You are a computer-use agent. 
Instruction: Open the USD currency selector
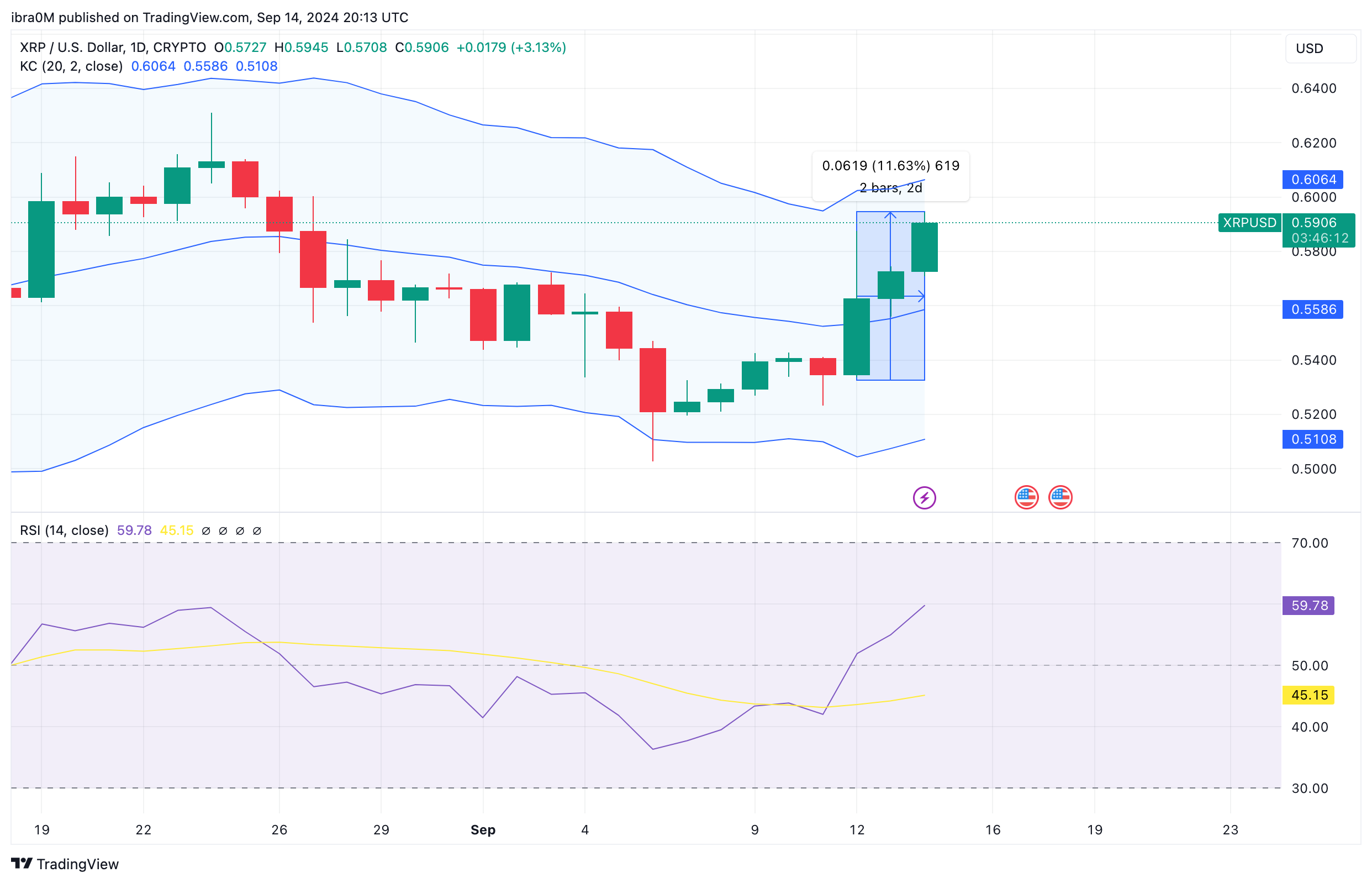(x=1320, y=48)
